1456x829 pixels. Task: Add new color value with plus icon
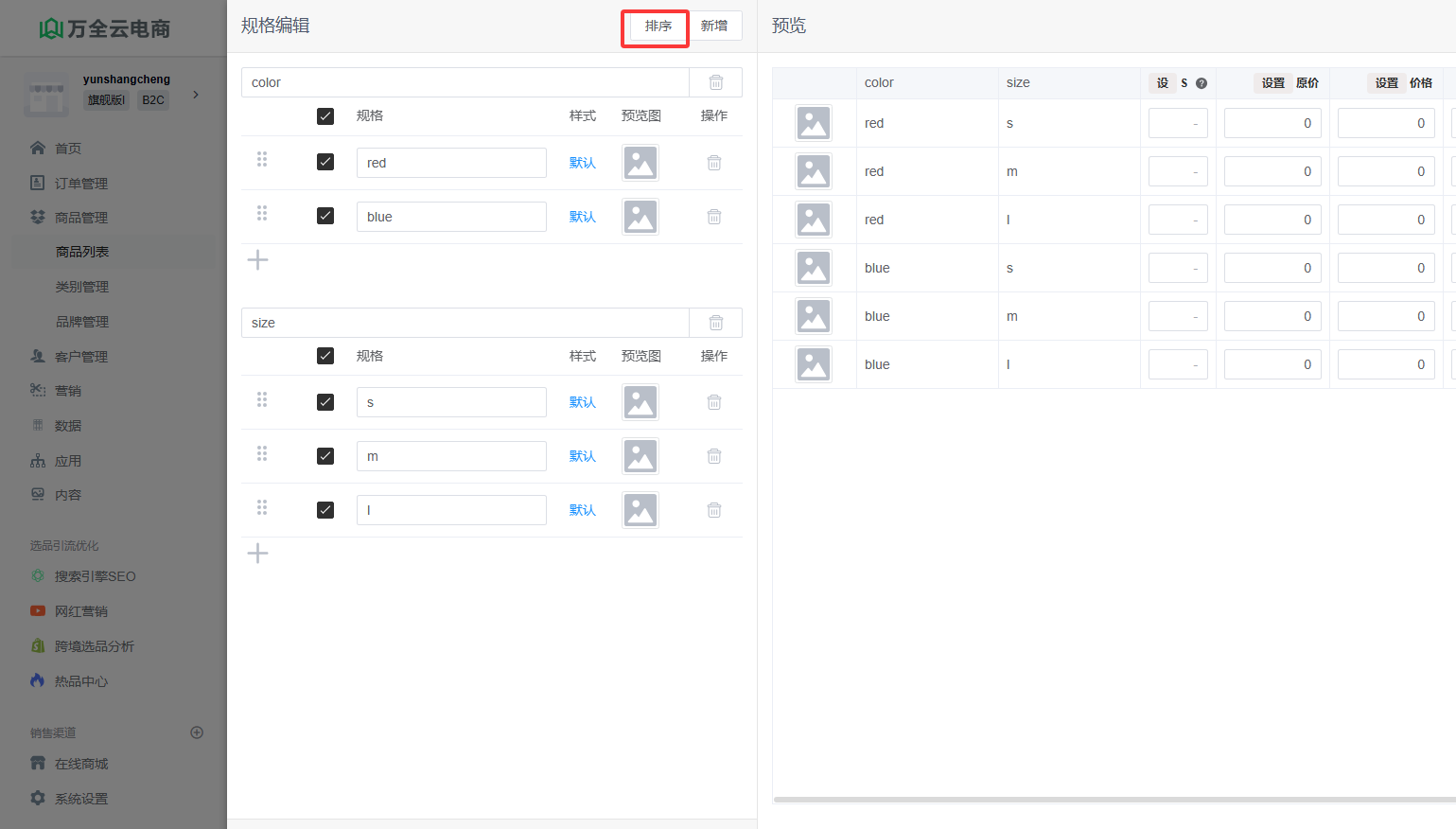click(x=257, y=260)
